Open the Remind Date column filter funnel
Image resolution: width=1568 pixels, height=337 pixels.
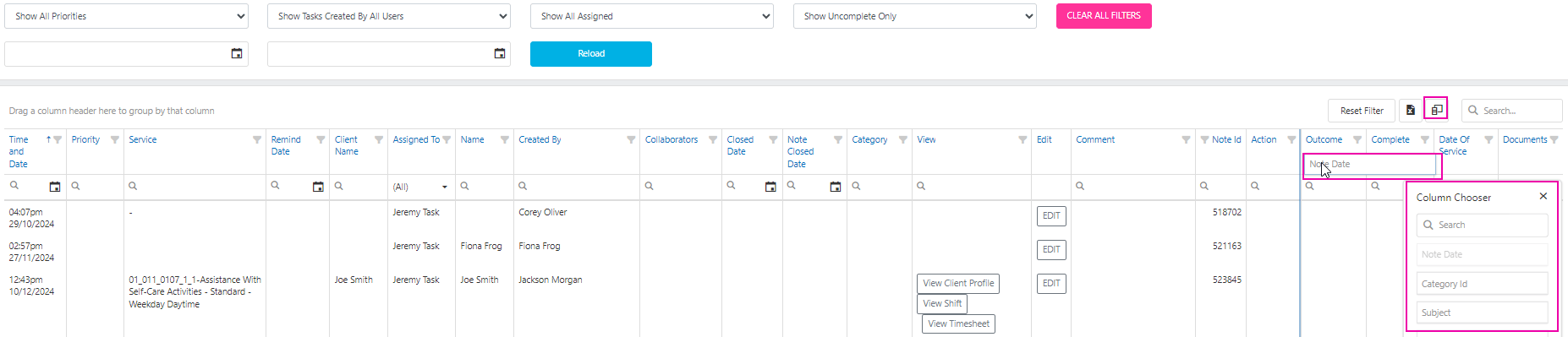321,140
